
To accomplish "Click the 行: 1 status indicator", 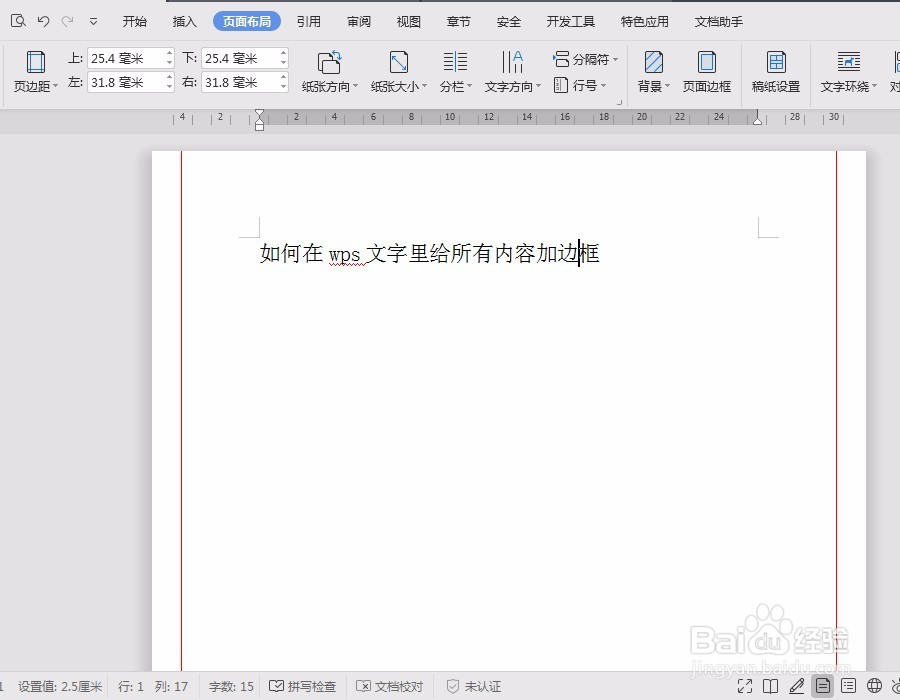I will point(130,686).
